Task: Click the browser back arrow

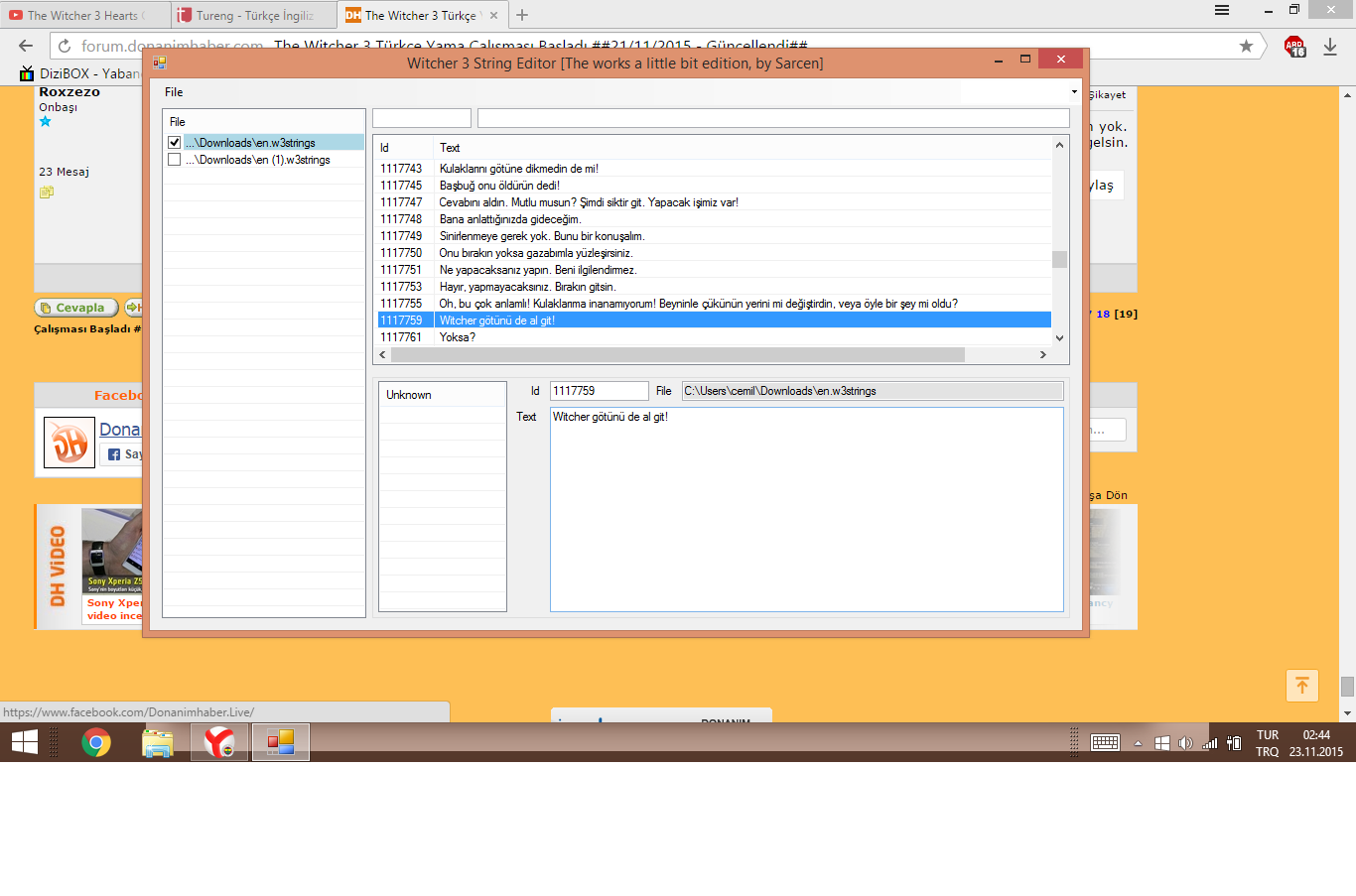Action: coord(26,46)
